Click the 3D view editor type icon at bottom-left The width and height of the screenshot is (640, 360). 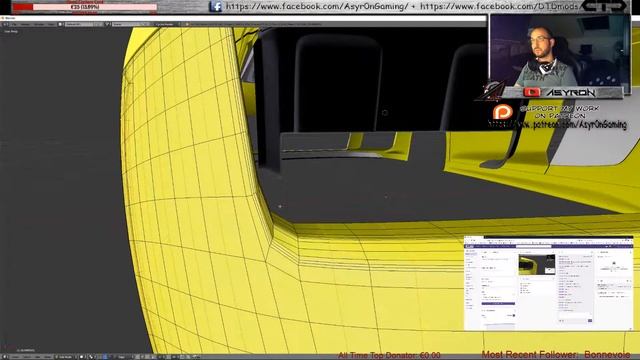(x=5, y=357)
